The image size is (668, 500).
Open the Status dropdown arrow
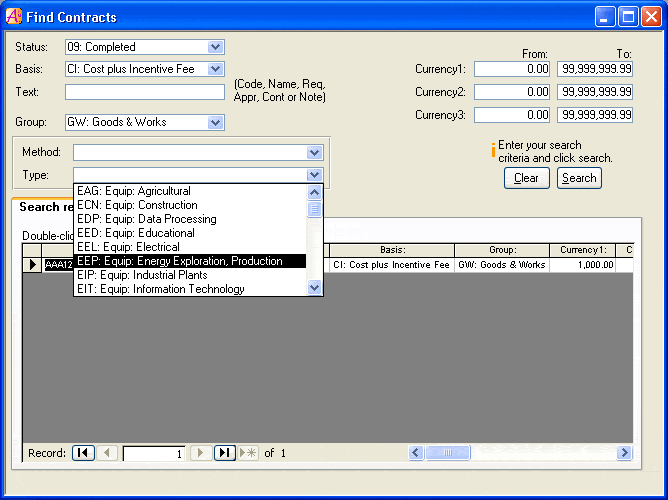[216, 47]
